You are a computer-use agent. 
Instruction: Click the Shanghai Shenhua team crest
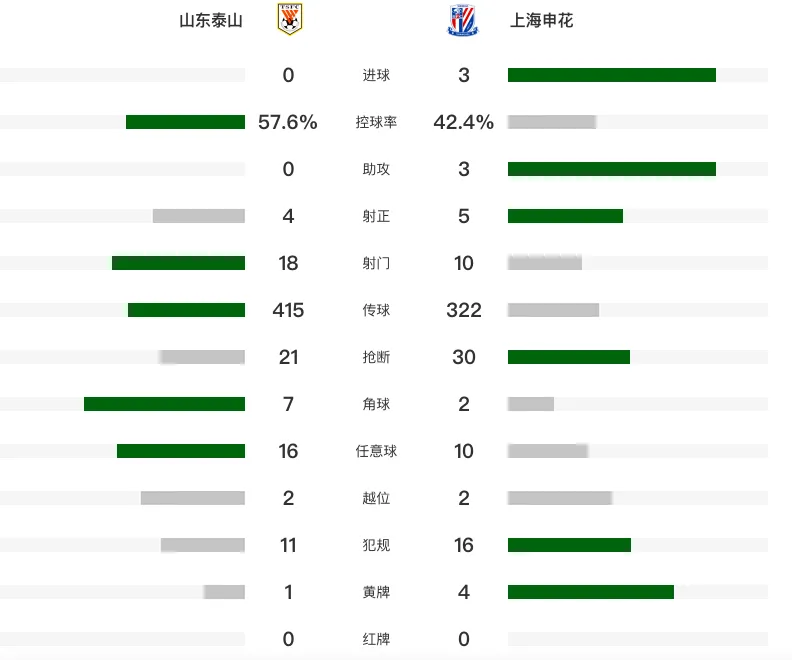[x=463, y=20]
